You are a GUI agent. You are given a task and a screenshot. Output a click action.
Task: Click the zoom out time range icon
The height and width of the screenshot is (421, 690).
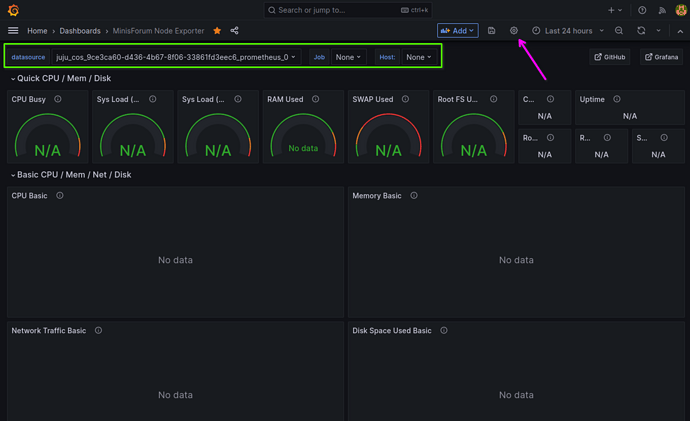click(619, 31)
